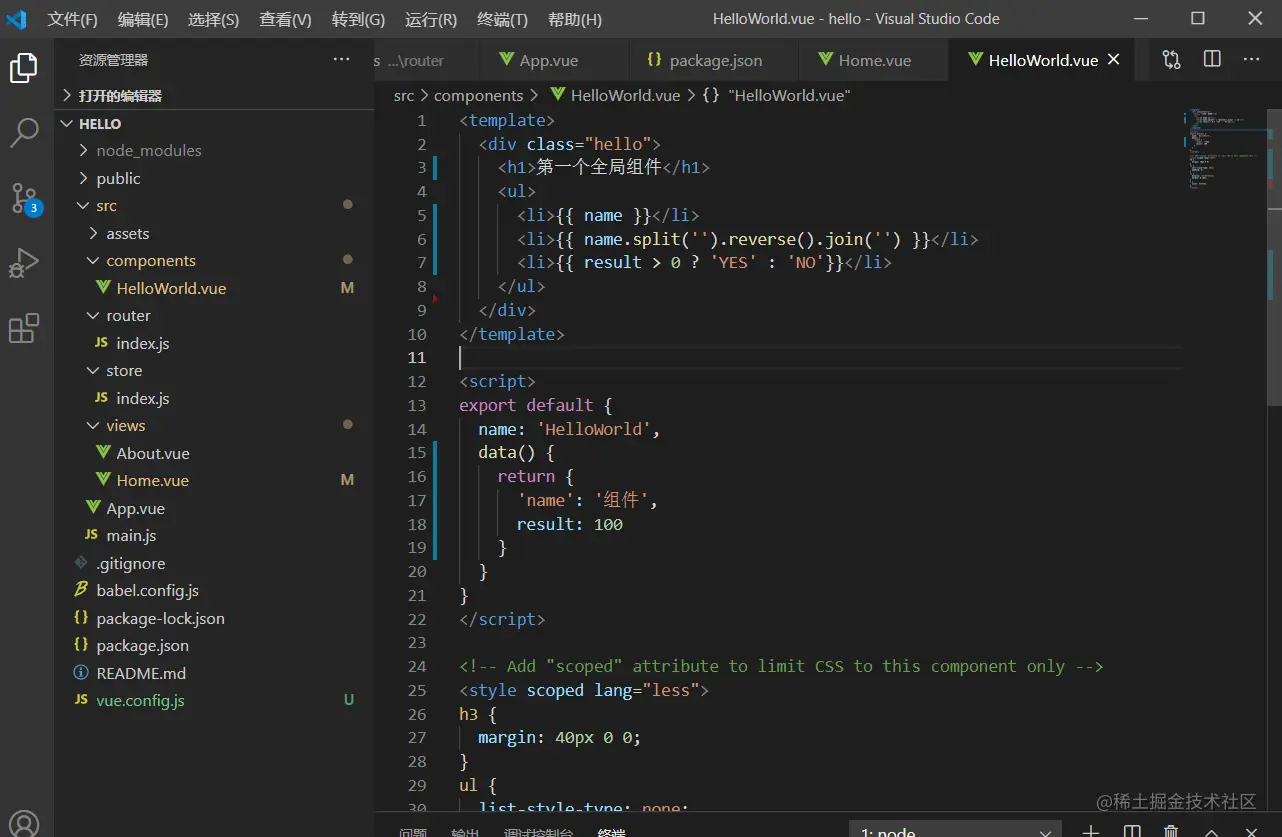Image resolution: width=1282 pixels, height=837 pixels.
Task: Switch to the Home.vue editor tab
Action: tap(873, 61)
